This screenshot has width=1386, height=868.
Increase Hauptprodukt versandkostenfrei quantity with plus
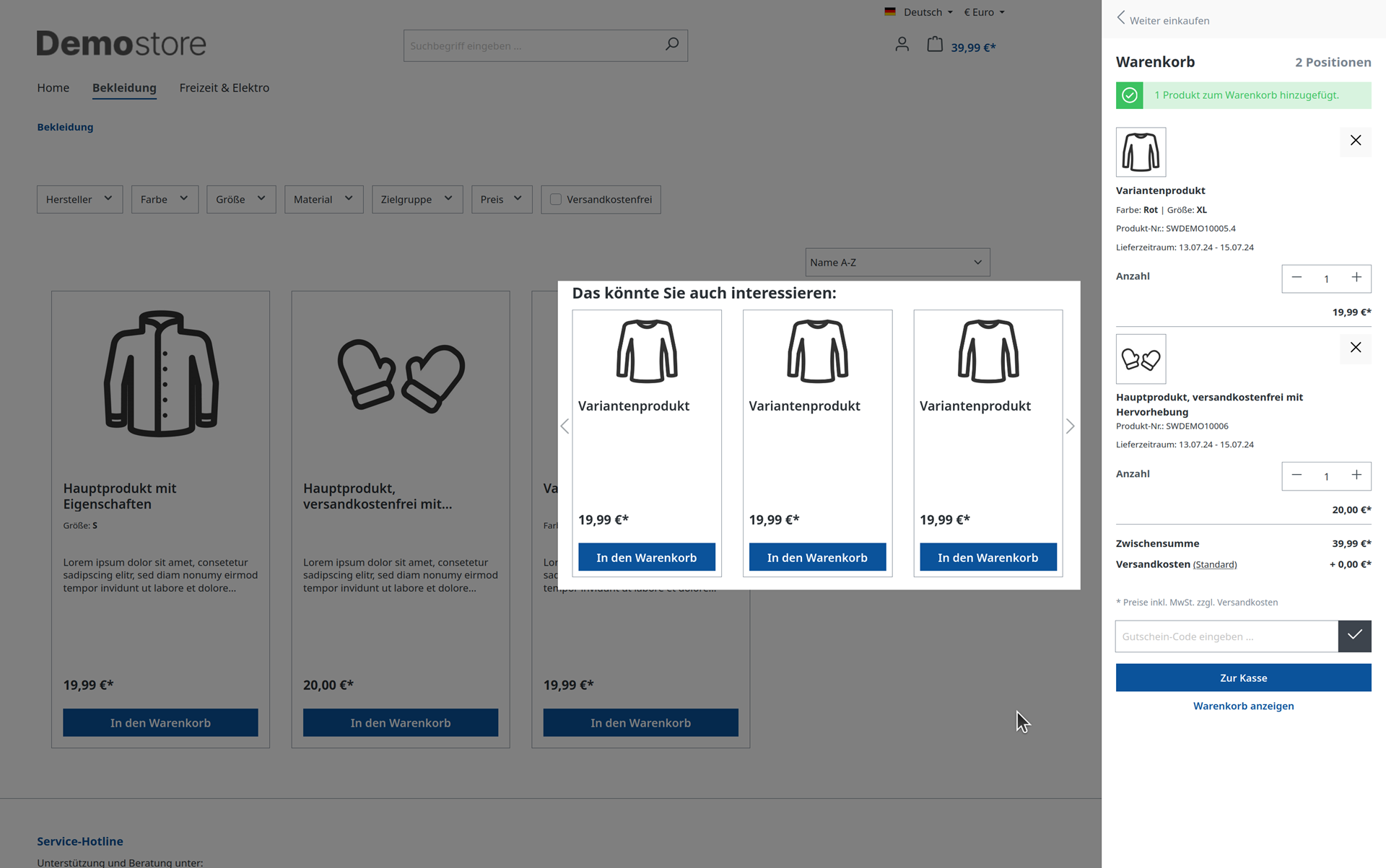point(1356,475)
